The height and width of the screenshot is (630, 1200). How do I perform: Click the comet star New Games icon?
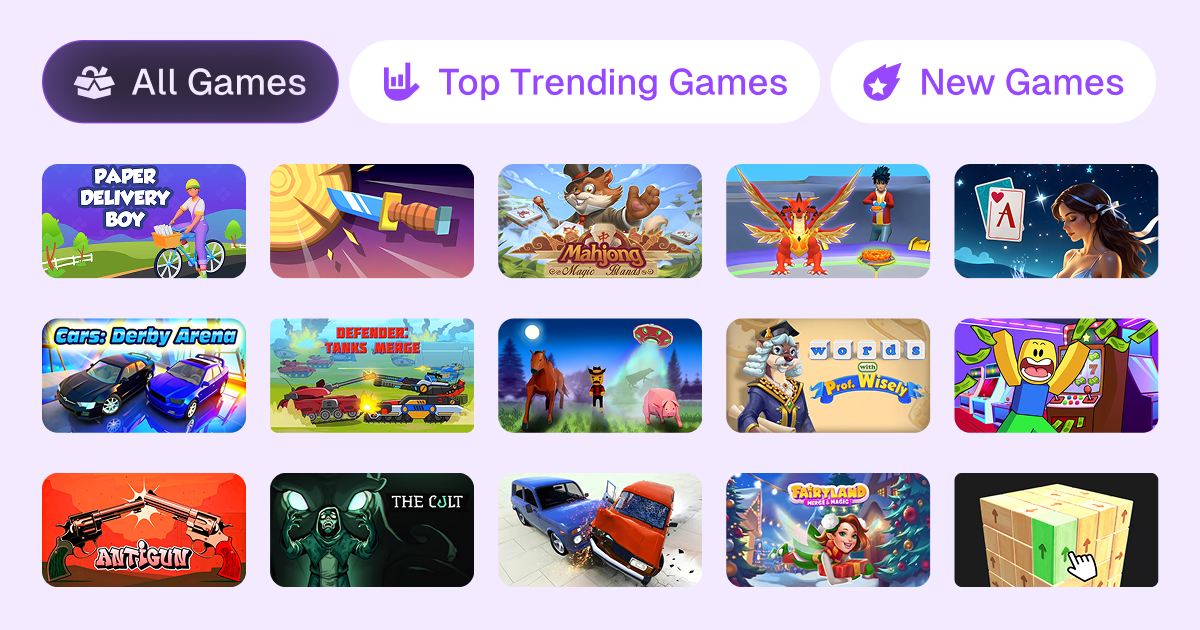(882, 81)
